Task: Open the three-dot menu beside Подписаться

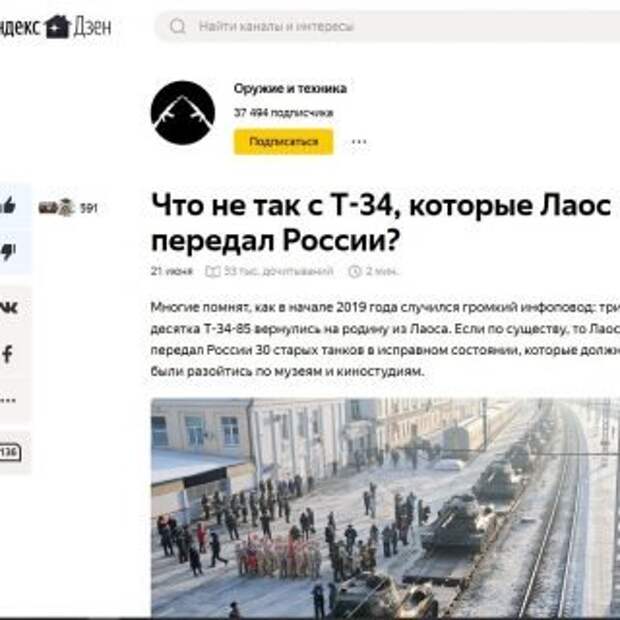Action: 359,142
